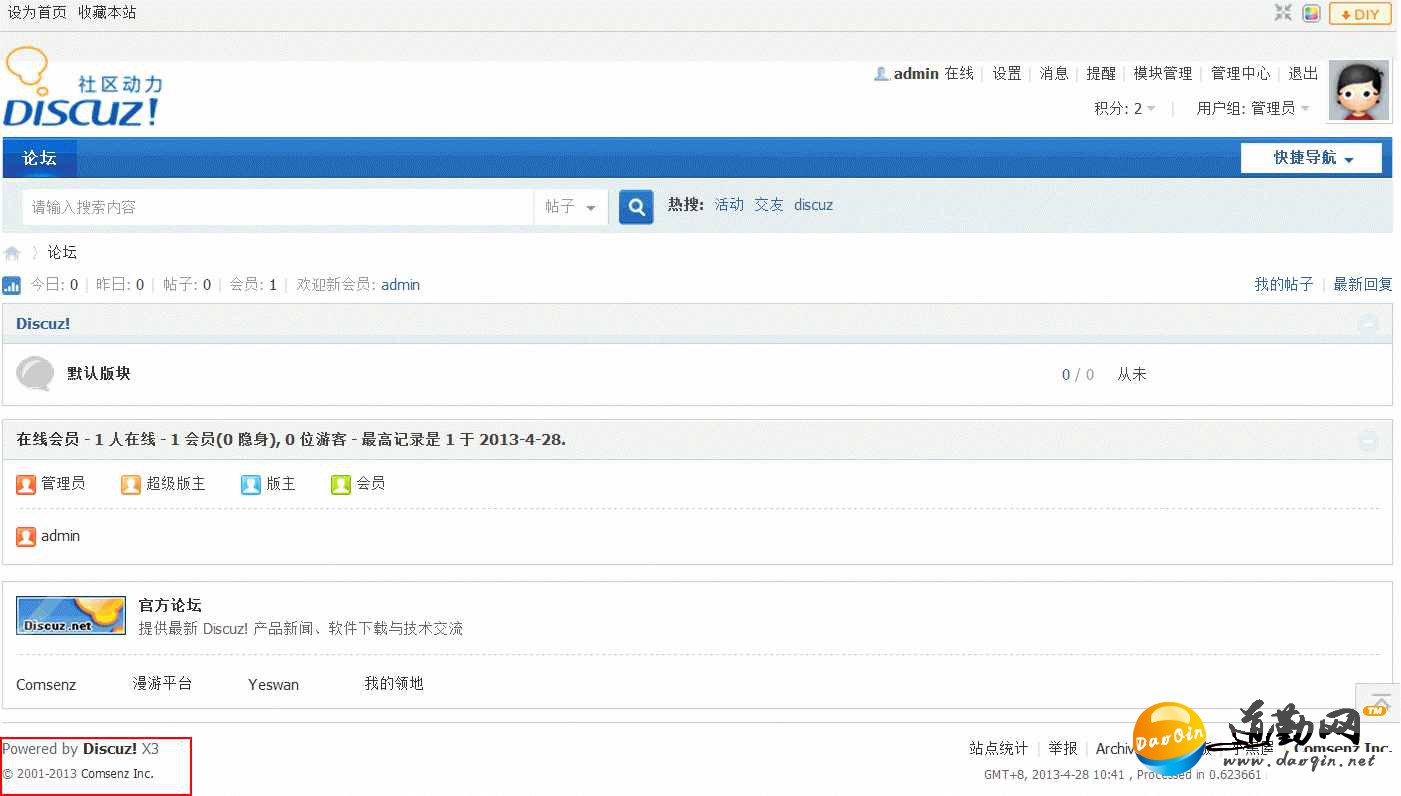This screenshot has height=796, width=1401.
Task: Click Discuz! link in Powered by footer
Action: [x=110, y=749]
